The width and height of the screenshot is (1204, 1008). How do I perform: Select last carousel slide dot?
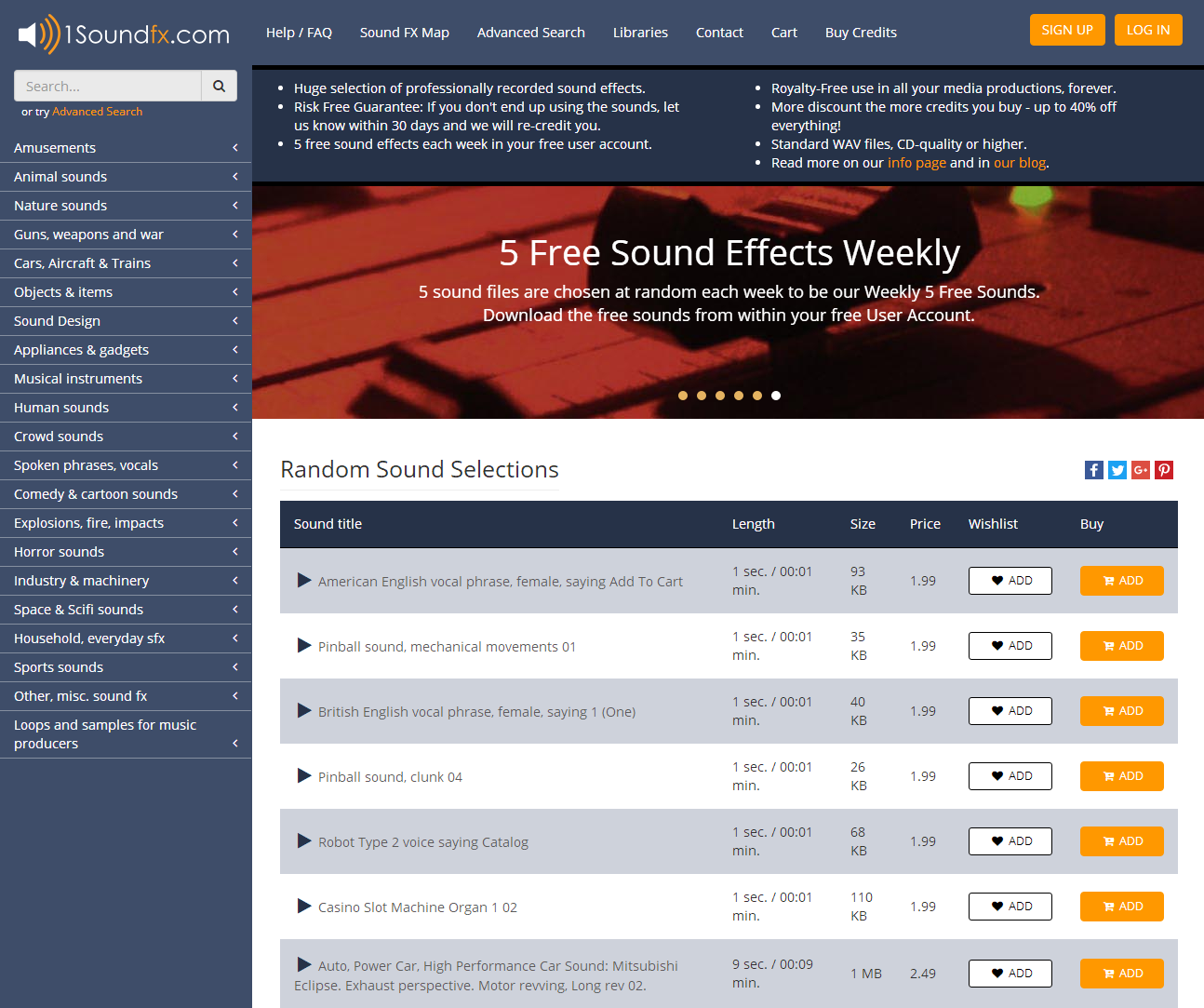776,396
